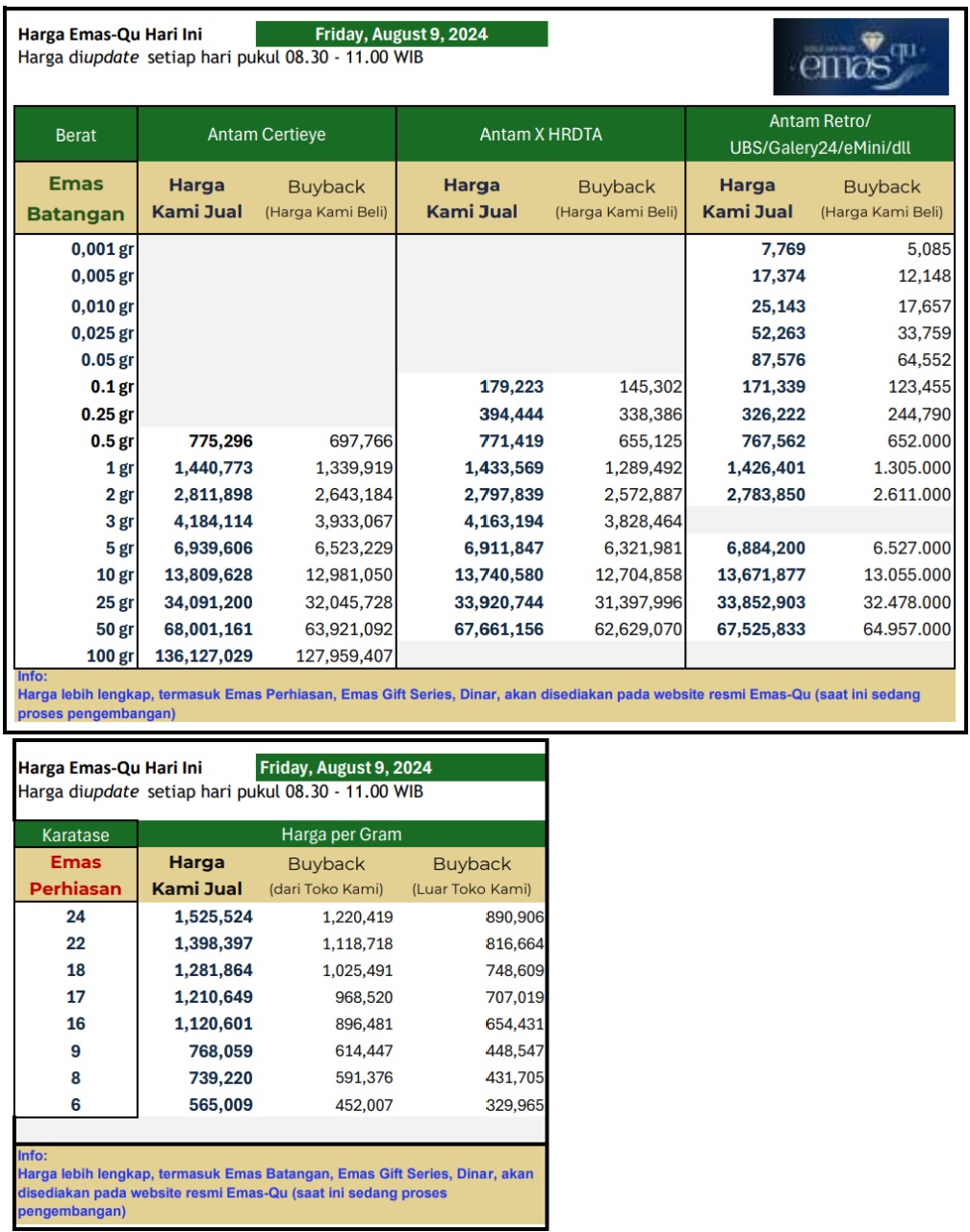
Task: Click the '3 gr' weight row label
Action: pyautogui.click(x=119, y=522)
